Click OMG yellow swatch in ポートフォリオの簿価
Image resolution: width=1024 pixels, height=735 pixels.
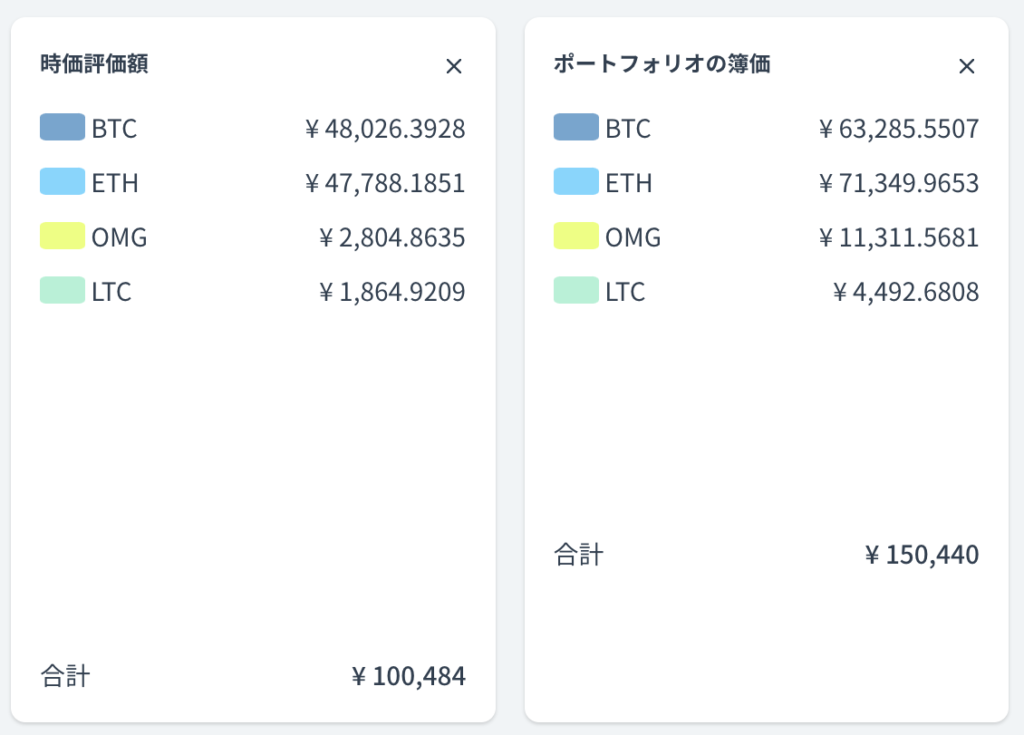[x=576, y=237]
